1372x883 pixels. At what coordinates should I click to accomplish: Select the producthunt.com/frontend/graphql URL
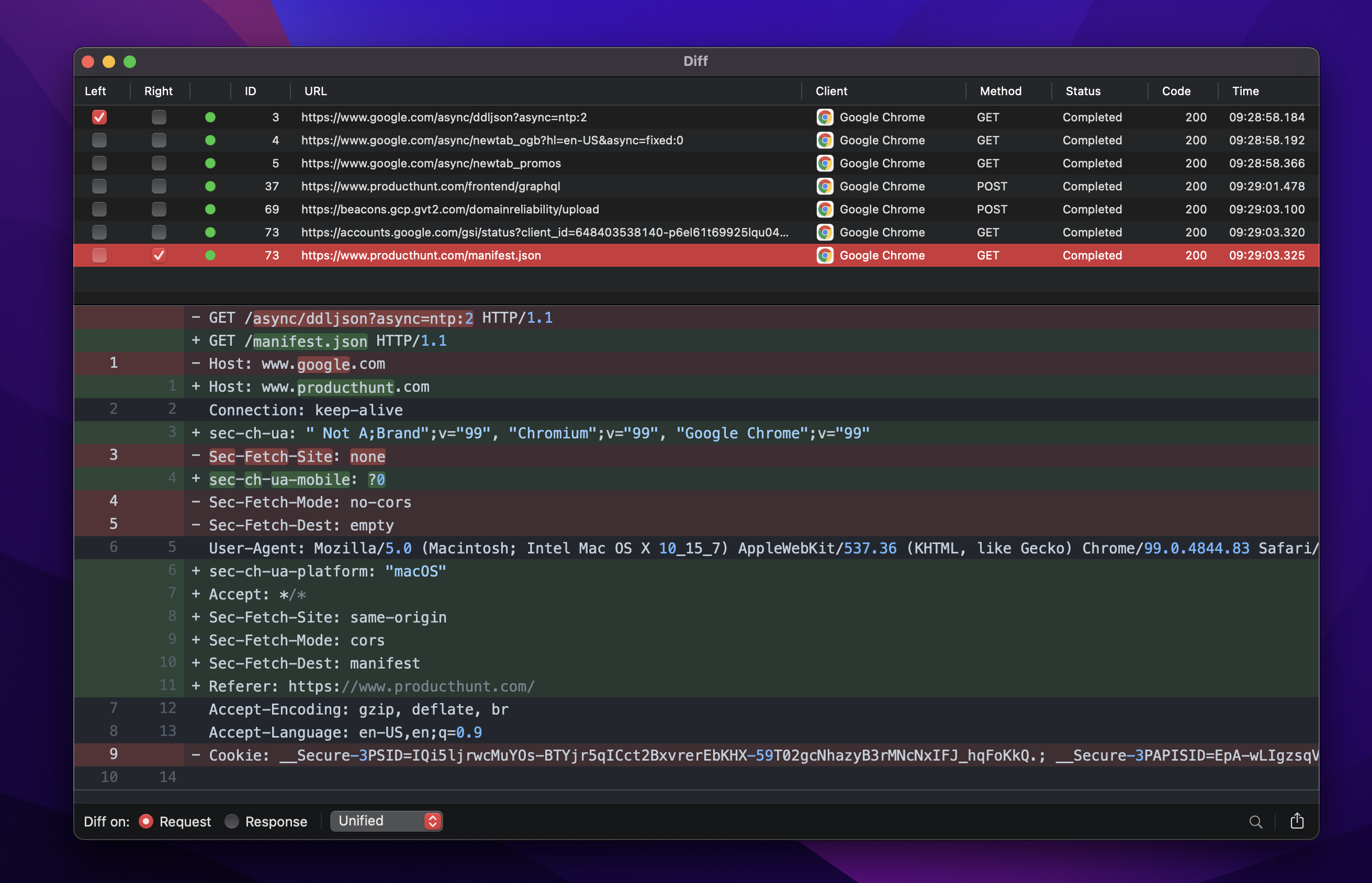[x=431, y=186]
